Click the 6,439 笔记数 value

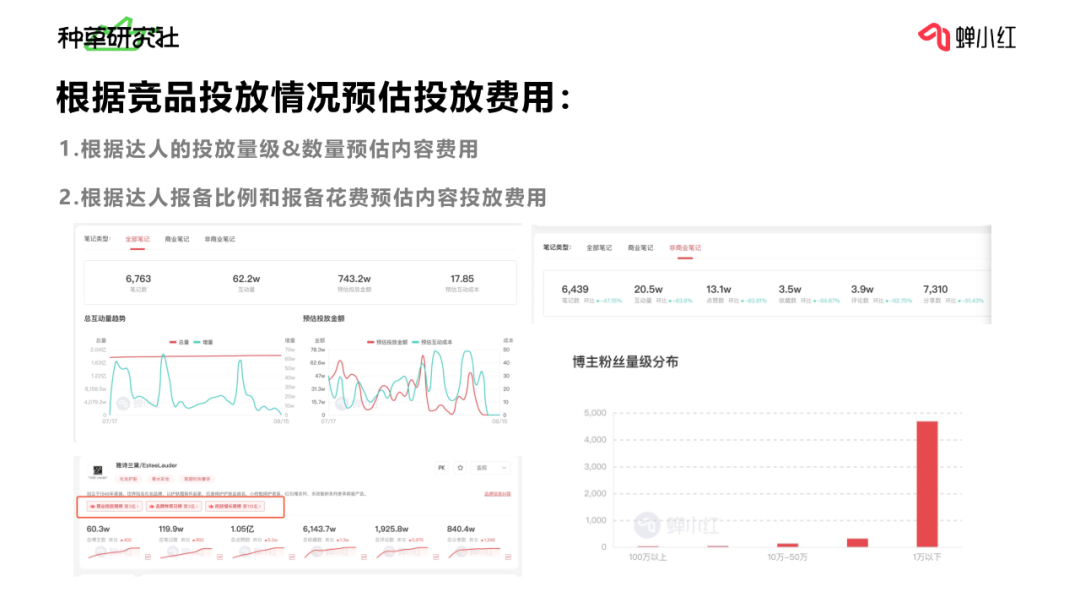pyautogui.click(x=575, y=289)
